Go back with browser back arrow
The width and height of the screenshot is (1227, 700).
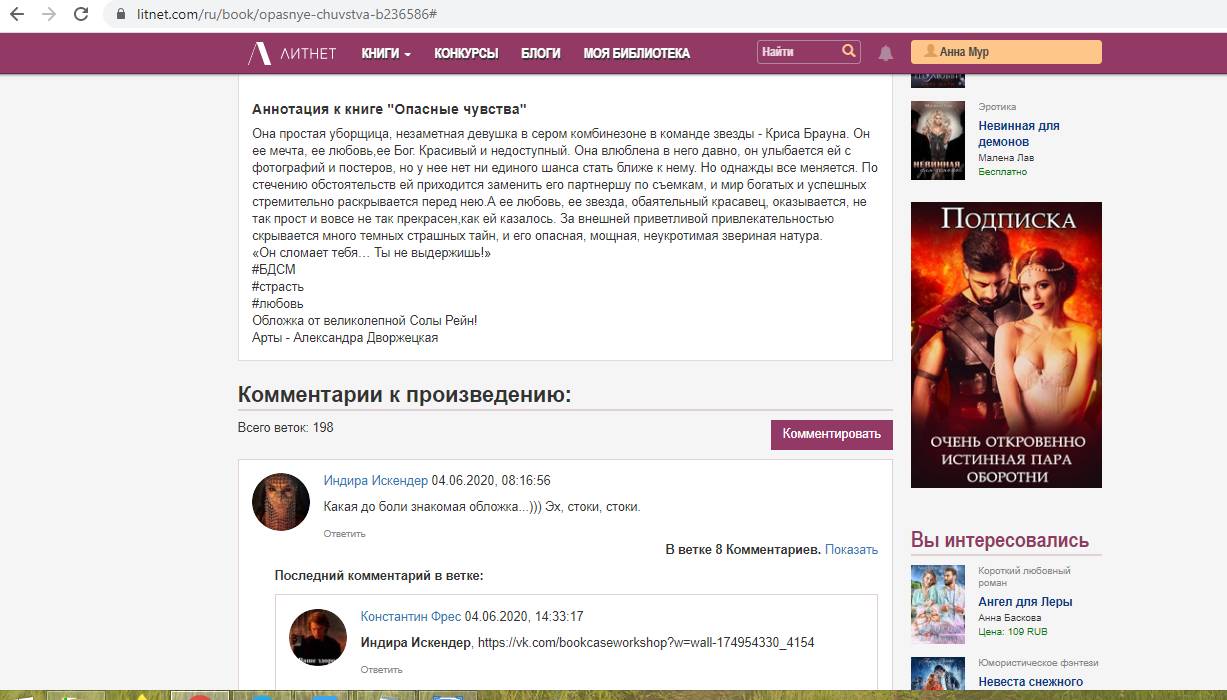pos(17,14)
